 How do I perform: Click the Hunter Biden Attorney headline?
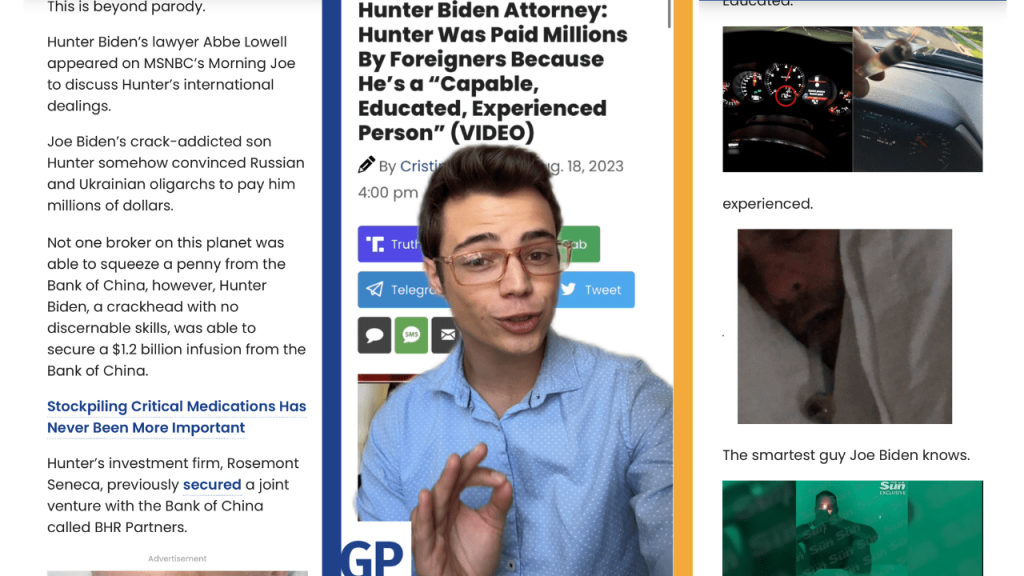[x=492, y=71]
